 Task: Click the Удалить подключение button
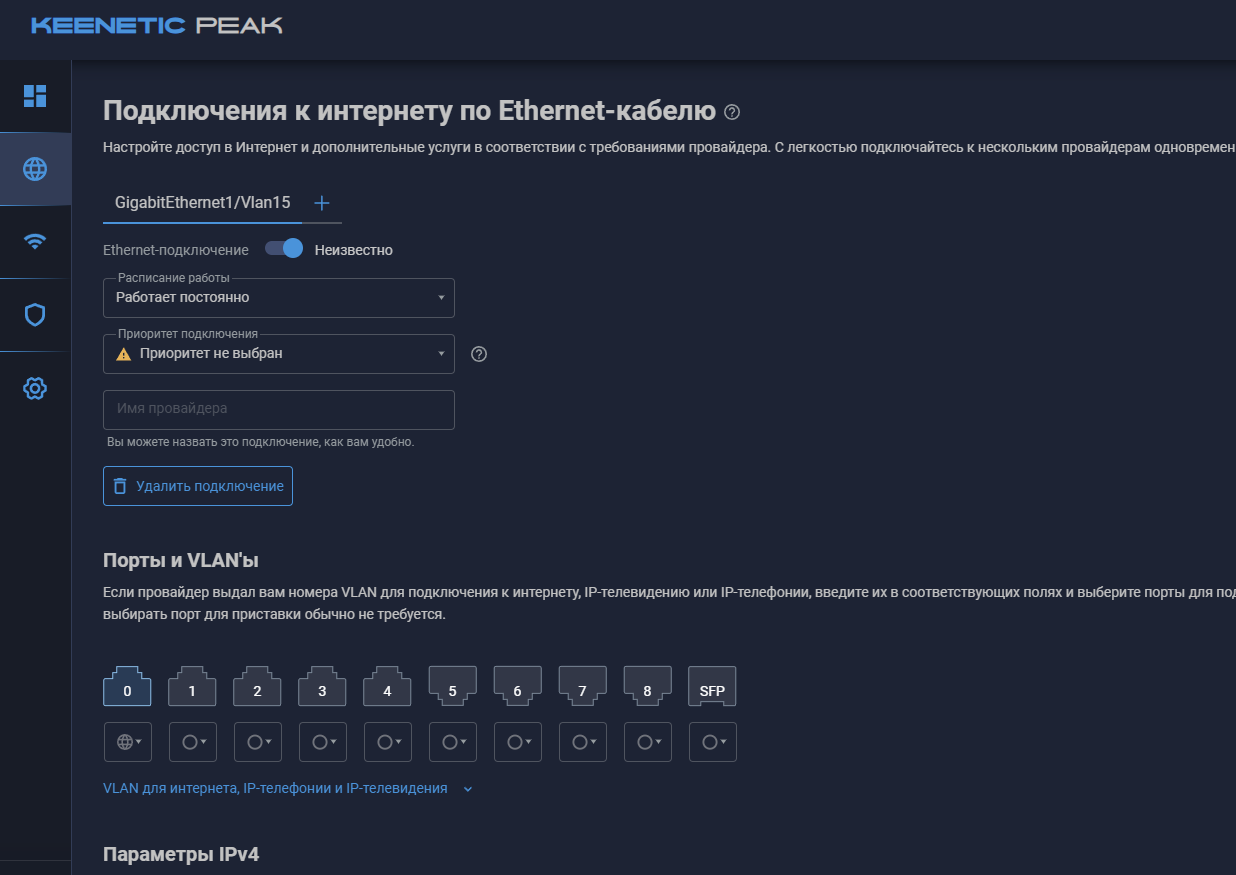coord(198,486)
